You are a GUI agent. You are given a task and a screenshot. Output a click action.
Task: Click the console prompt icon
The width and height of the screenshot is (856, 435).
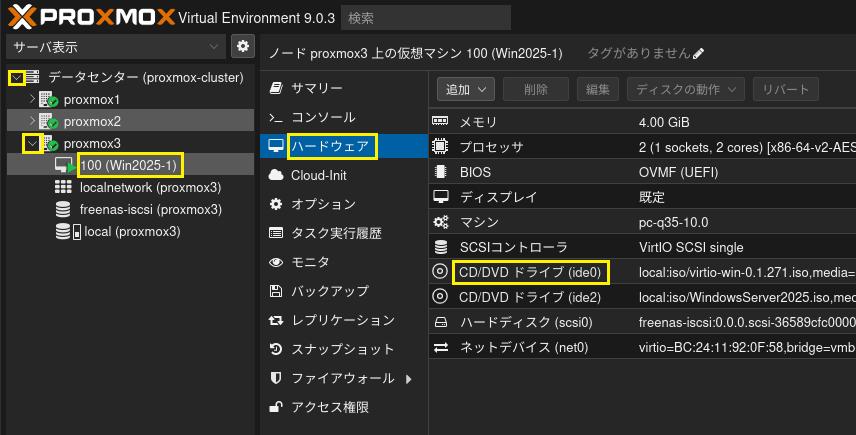coord(276,117)
